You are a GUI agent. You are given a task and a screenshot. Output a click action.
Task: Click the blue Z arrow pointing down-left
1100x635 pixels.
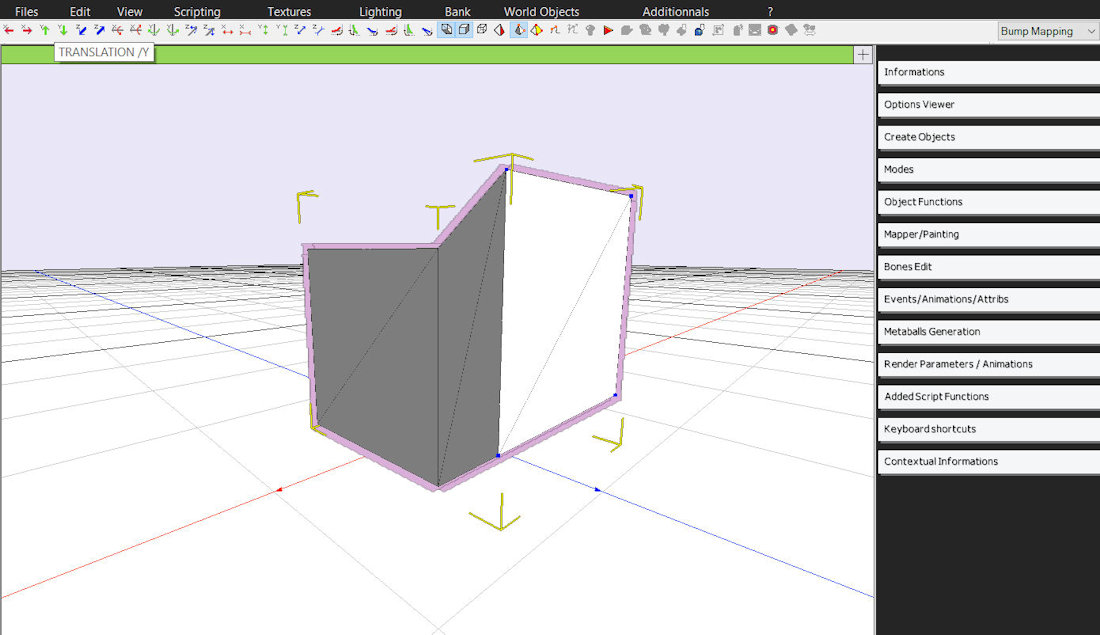pos(81,30)
